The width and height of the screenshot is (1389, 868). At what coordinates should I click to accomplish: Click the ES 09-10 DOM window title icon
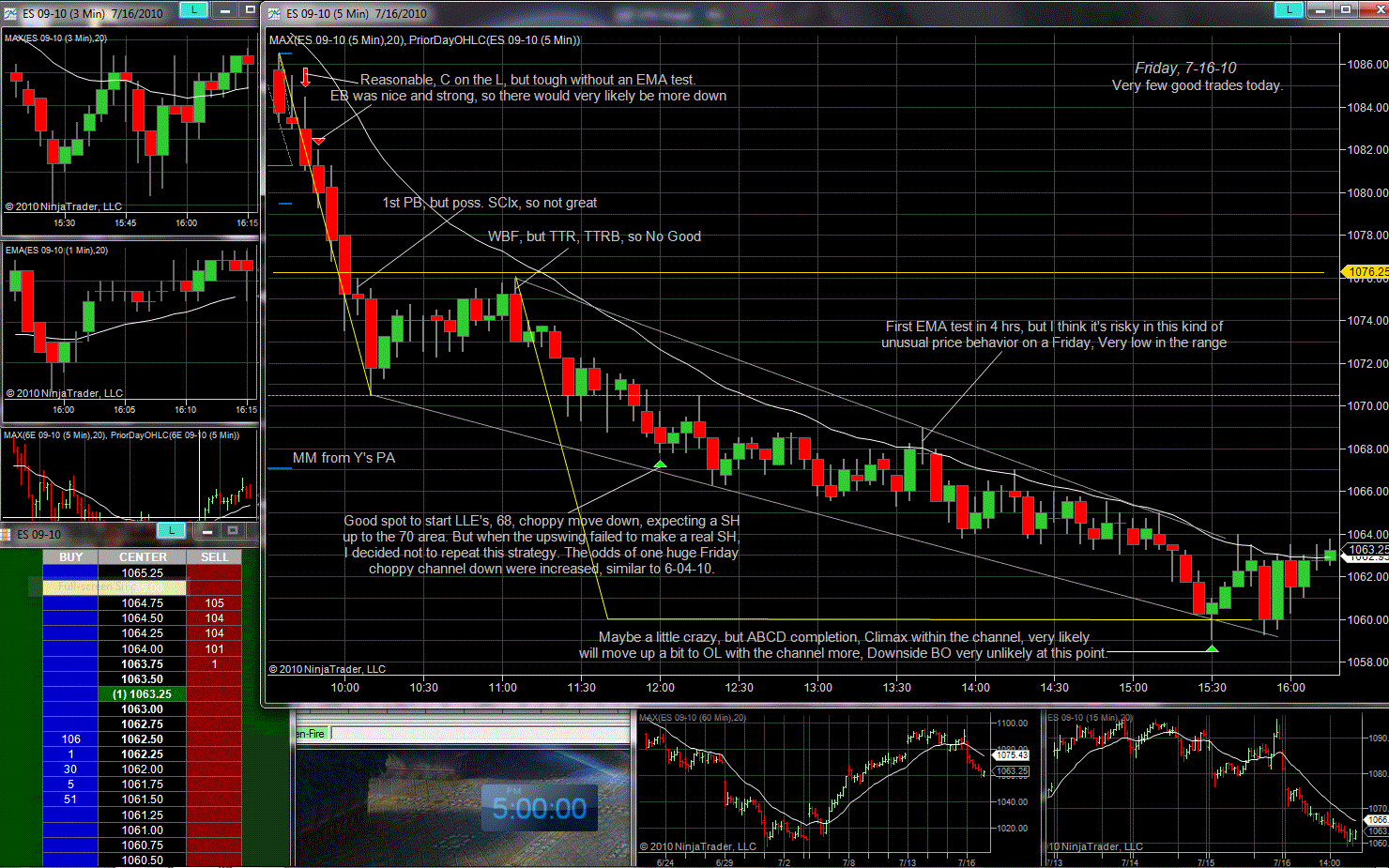pos(7,534)
